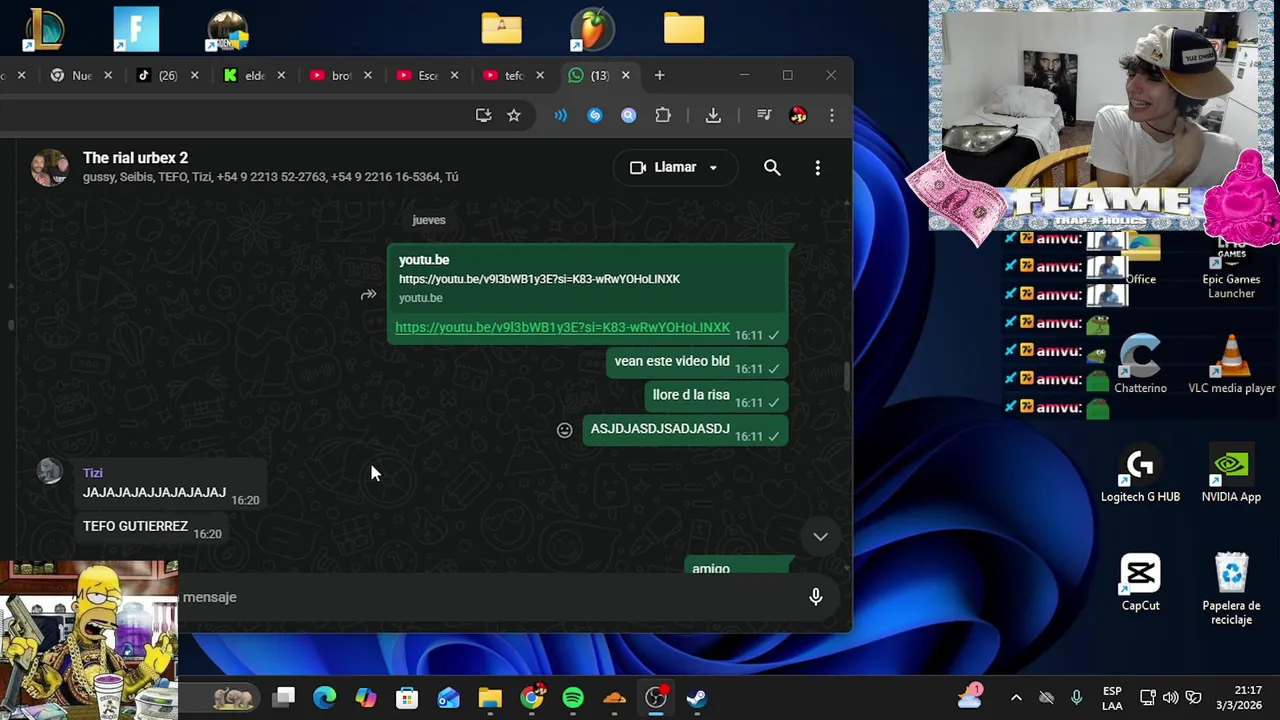Record a voice message with microphone
The width and height of the screenshot is (1280, 720).
tap(816, 597)
